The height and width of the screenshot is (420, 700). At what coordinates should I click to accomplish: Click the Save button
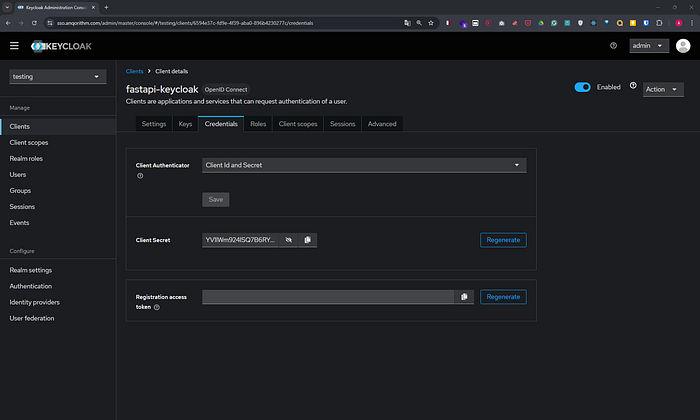coord(216,200)
